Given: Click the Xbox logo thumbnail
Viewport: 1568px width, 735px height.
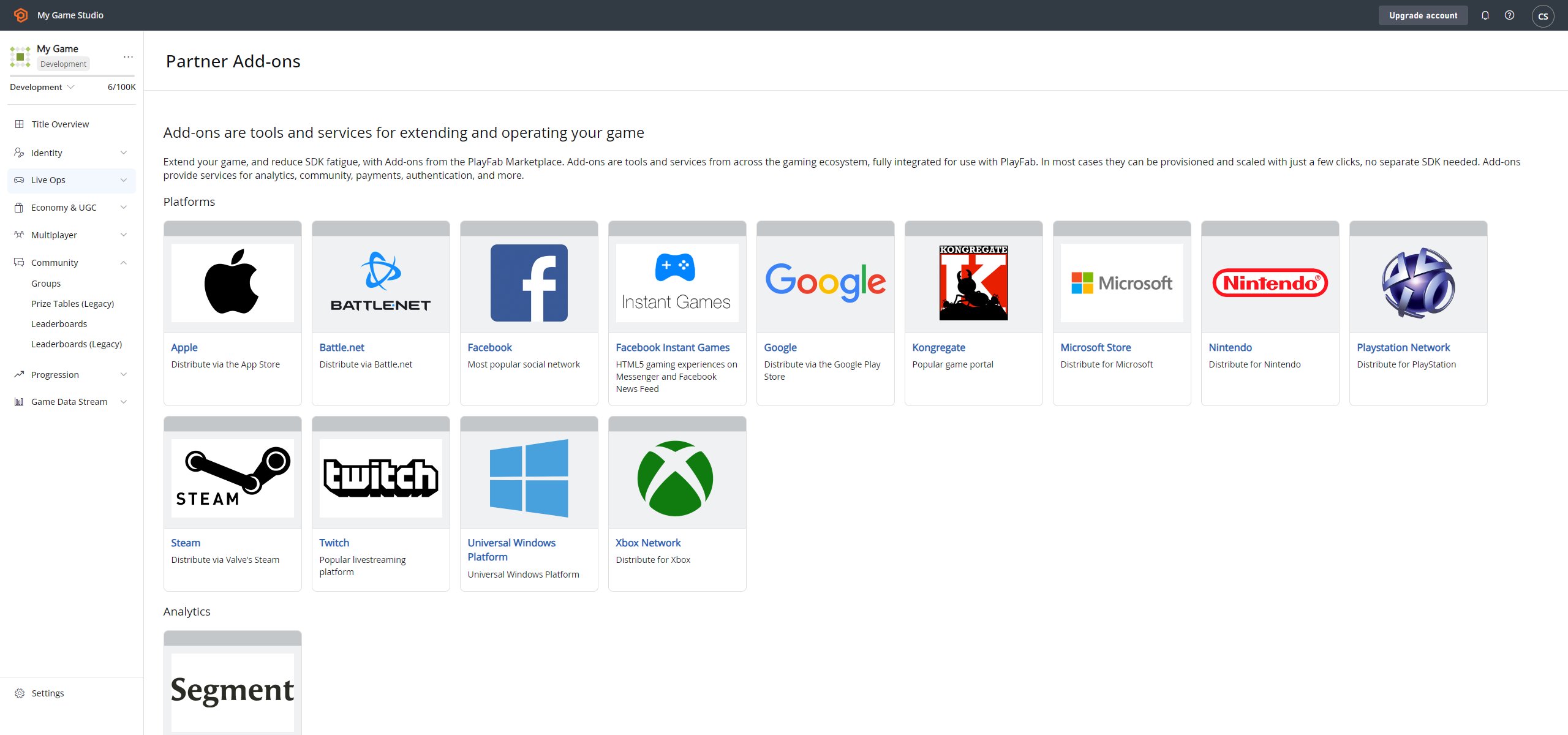Looking at the screenshot, I should click(x=676, y=478).
